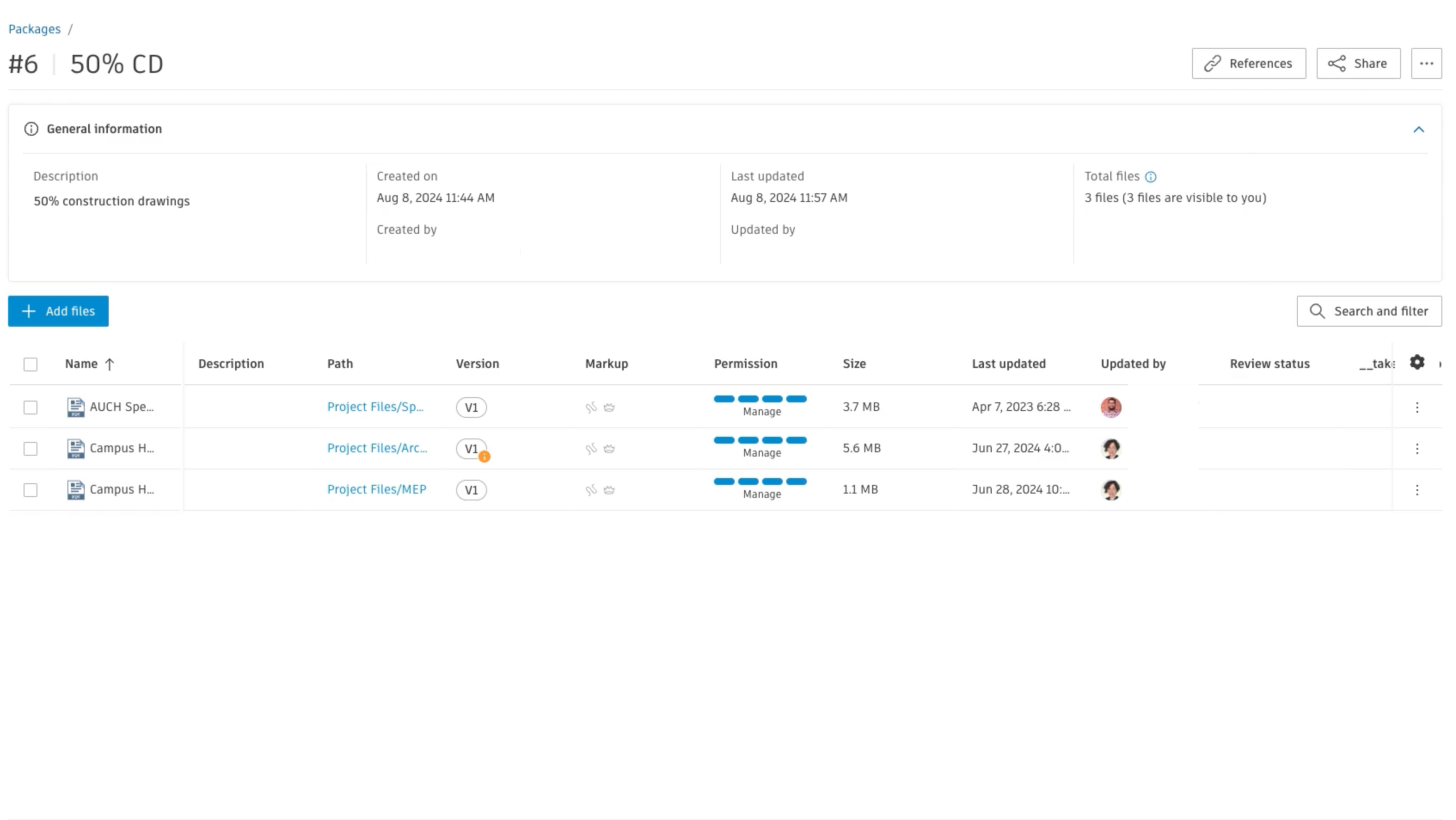Open more options menu for AUCH Spe file
1456x820 pixels.
coord(1416,407)
